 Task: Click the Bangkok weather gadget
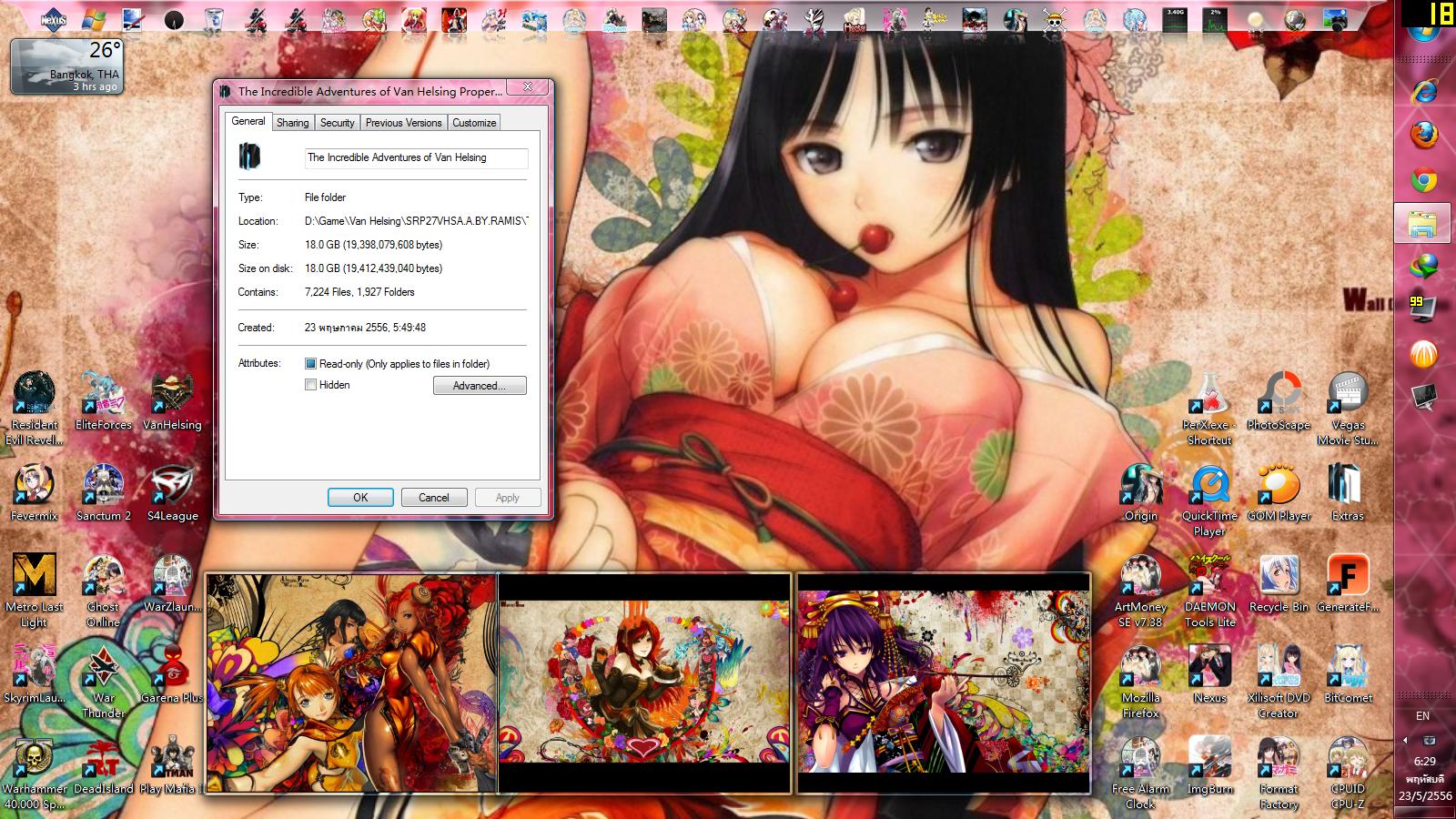[66, 66]
